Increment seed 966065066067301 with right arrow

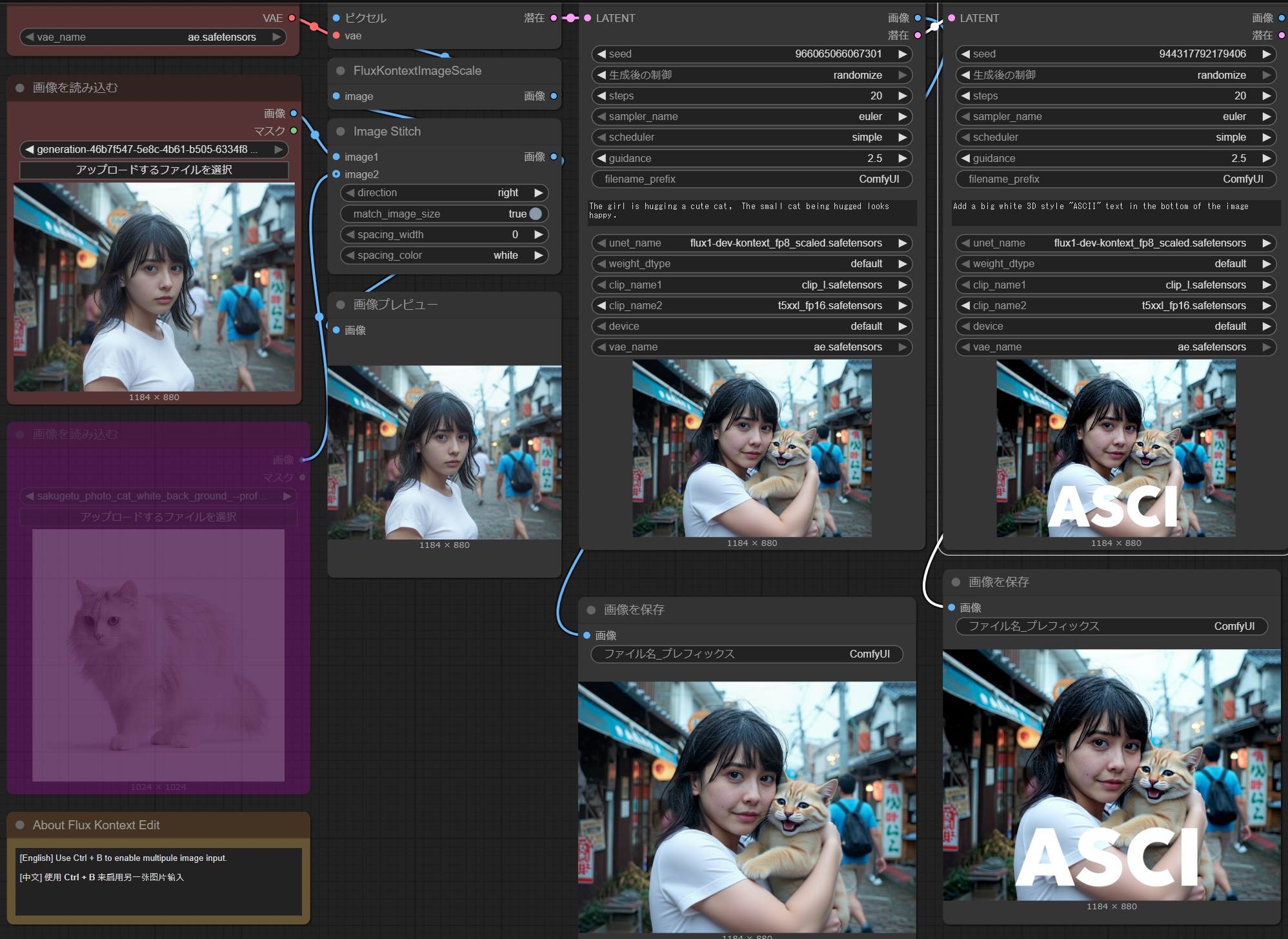pos(903,54)
